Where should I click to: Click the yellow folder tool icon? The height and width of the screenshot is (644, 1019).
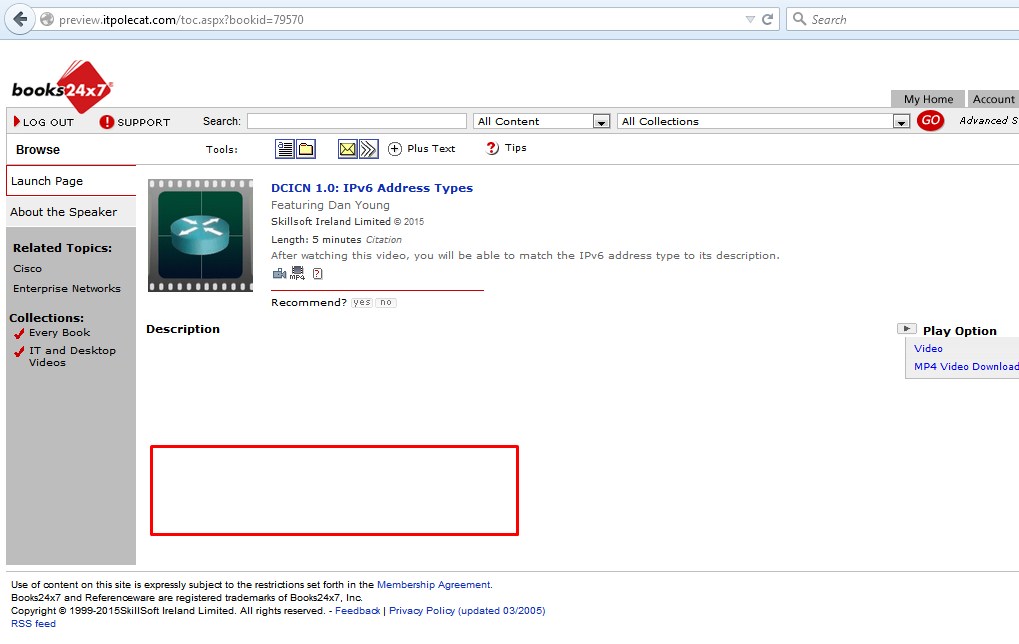pyautogui.click(x=306, y=149)
